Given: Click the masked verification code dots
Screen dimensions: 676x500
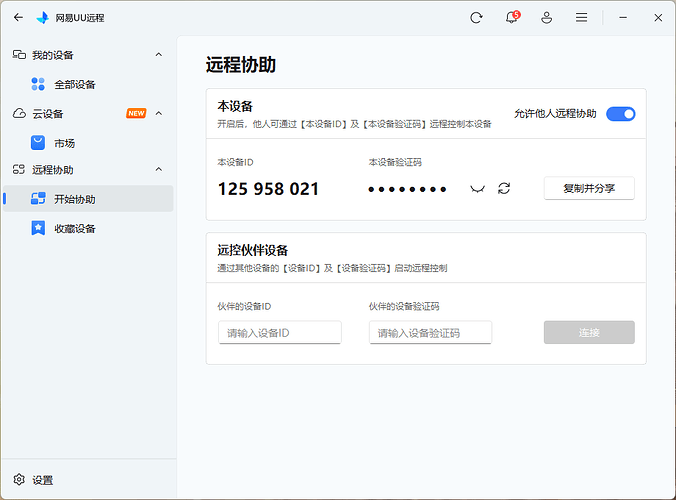Looking at the screenshot, I should coord(407,189).
